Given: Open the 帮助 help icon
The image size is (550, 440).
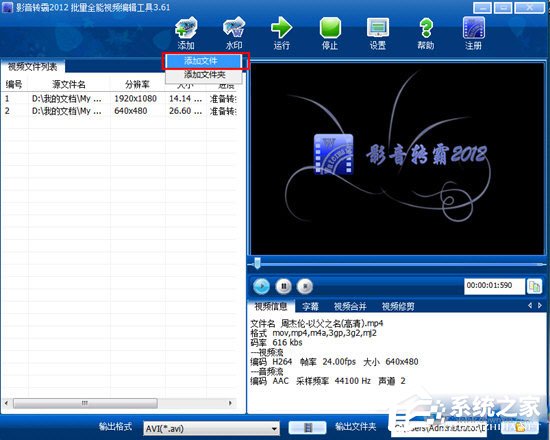Looking at the screenshot, I should (x=426, y=33).
